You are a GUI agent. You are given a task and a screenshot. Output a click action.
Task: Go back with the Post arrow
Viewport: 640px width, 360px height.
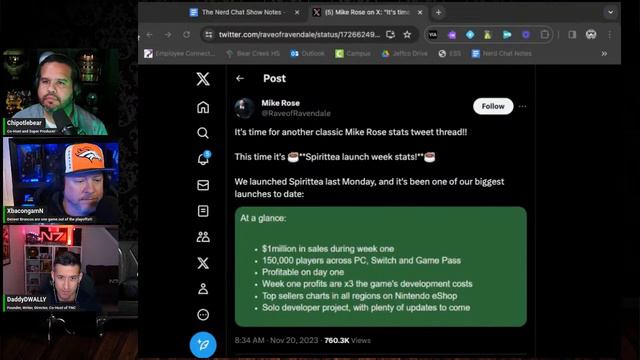[x=240, y=78]
